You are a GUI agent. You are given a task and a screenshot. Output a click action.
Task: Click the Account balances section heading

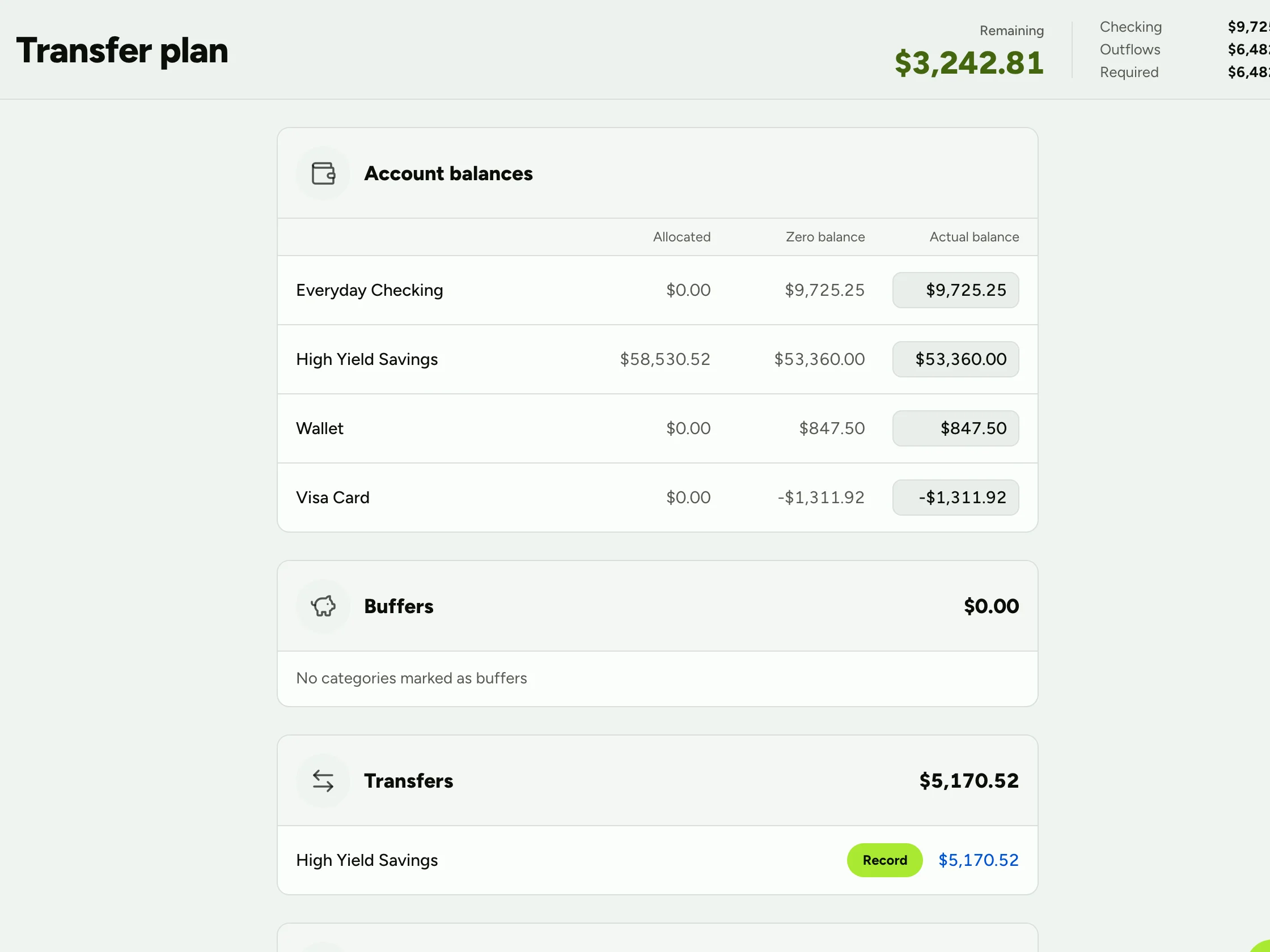pyautogui.click(x=448, y=173)
